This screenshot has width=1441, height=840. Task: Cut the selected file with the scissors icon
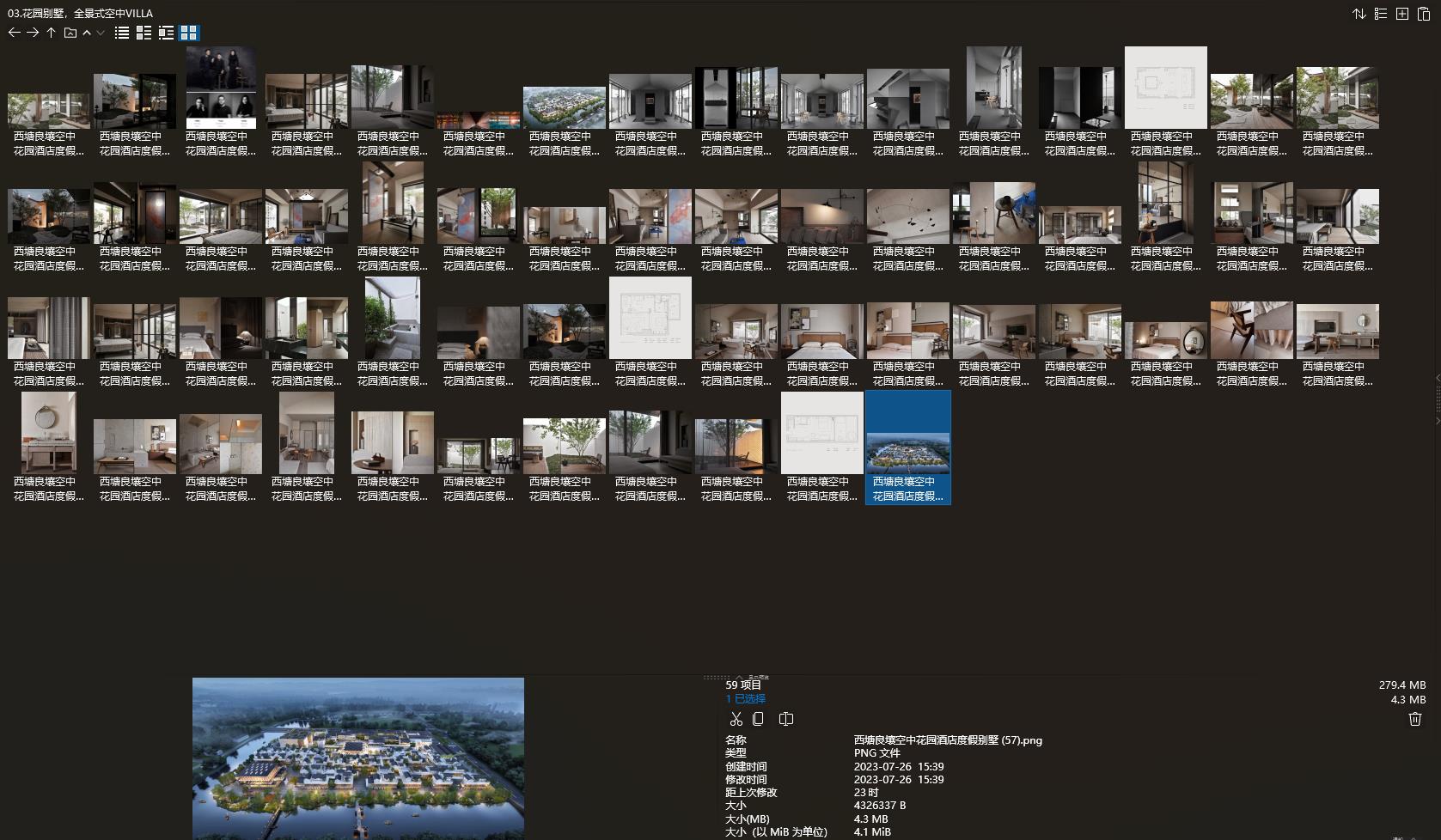click(x=736, y=719)
